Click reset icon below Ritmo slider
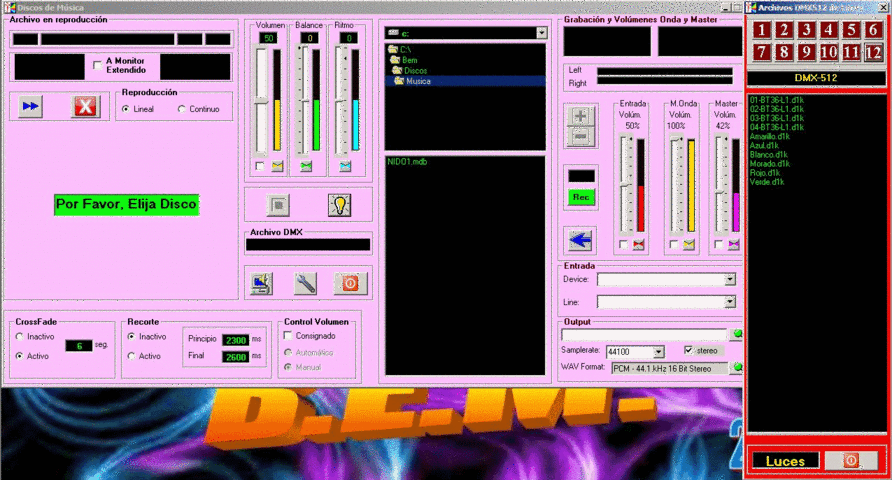This screenshot has width=892, height=480. 345,167
